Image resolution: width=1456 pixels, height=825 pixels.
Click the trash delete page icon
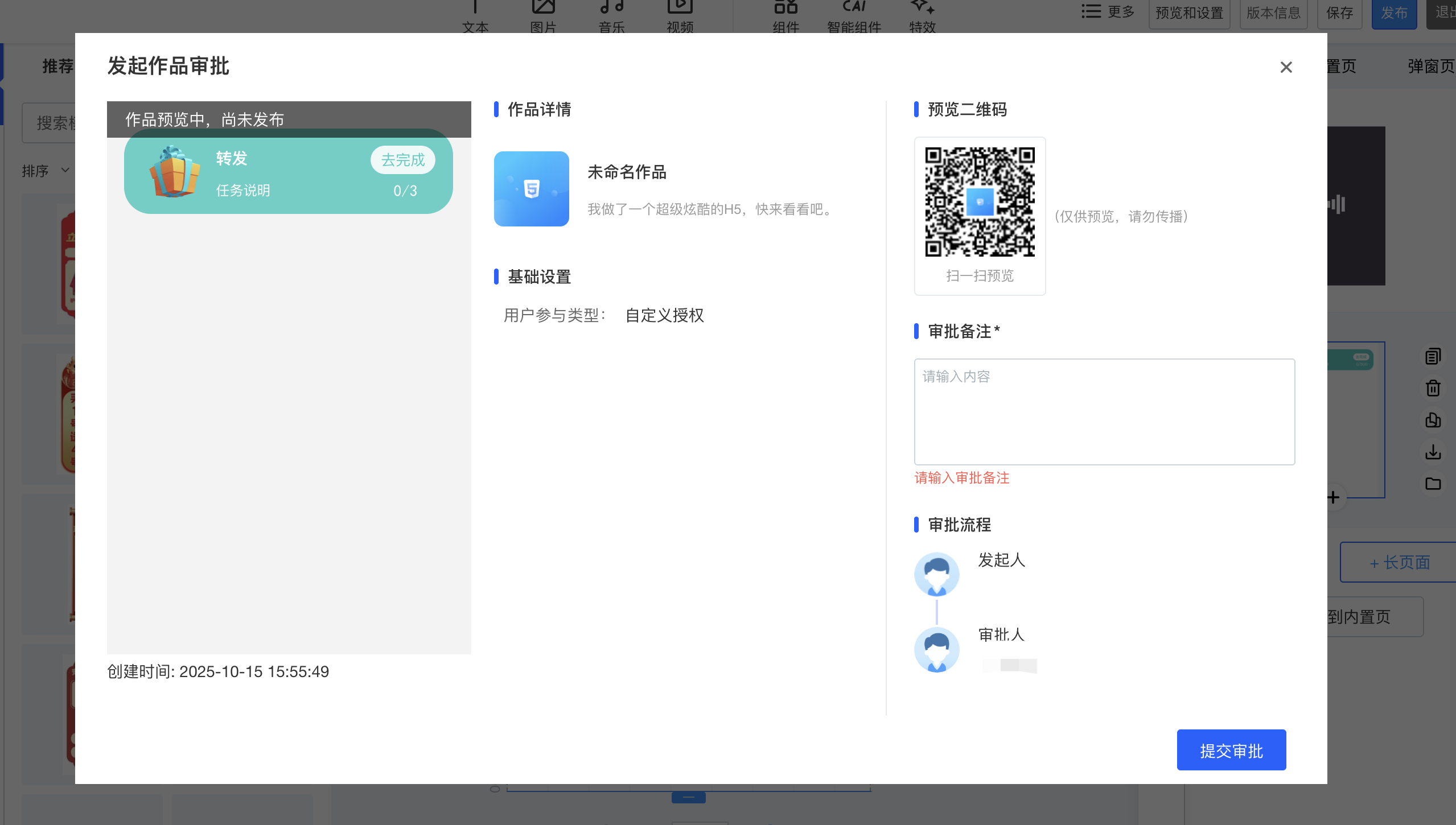[x=1433, y=389]
